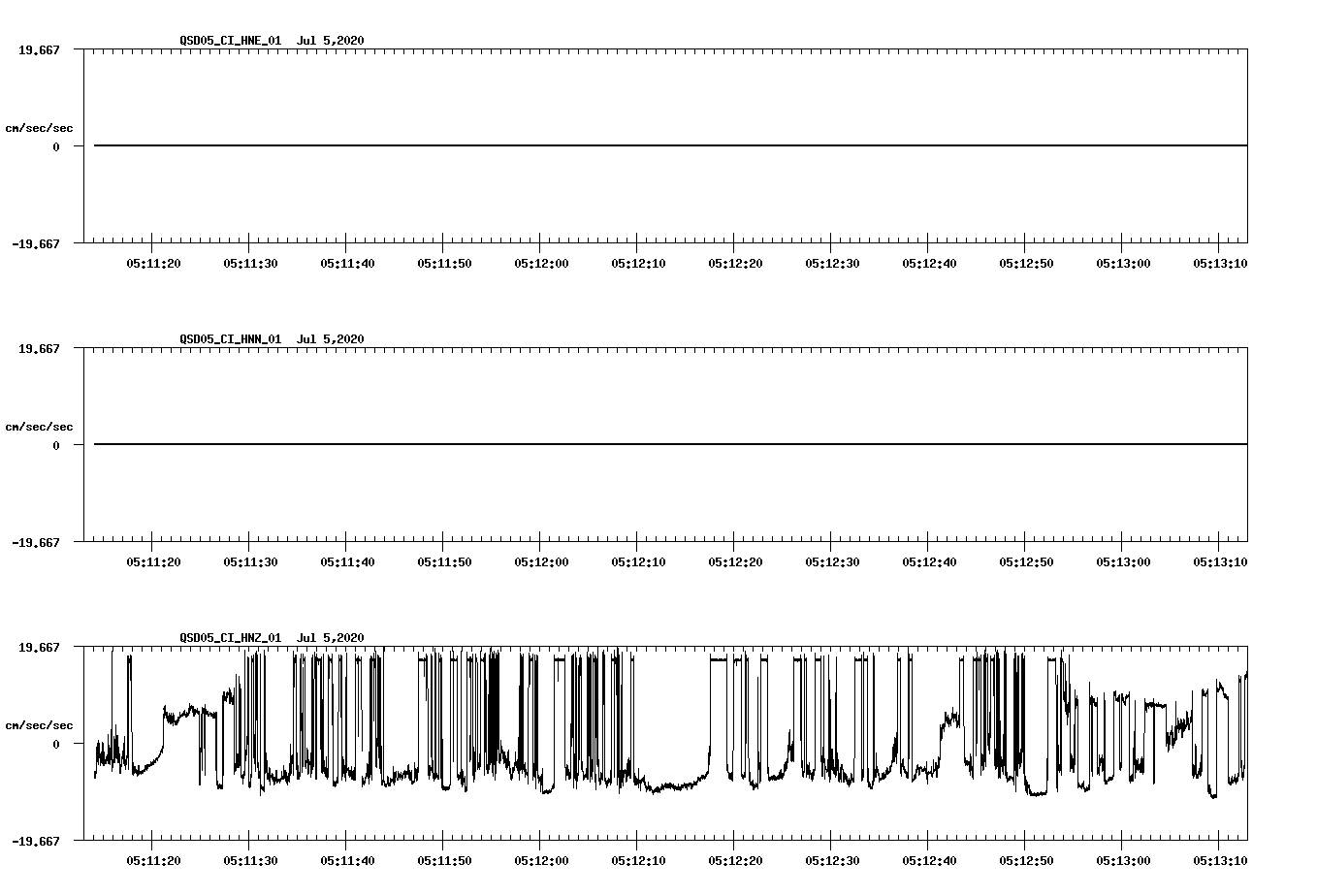This screenshot has width=1317, height=896.
Task: Click the HNN plot's 05:12:50 time label
Action: click(1026, 561)
